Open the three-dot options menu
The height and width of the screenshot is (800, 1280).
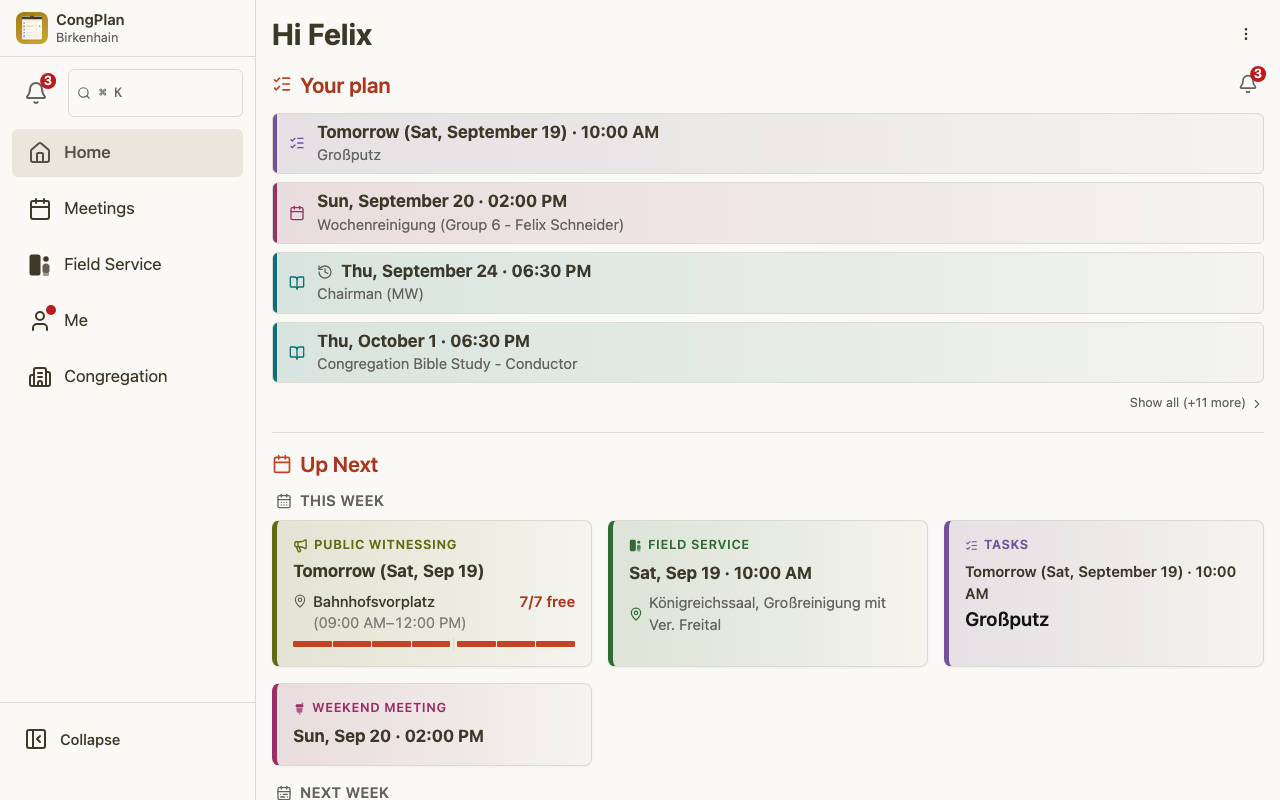(1246, 34)
